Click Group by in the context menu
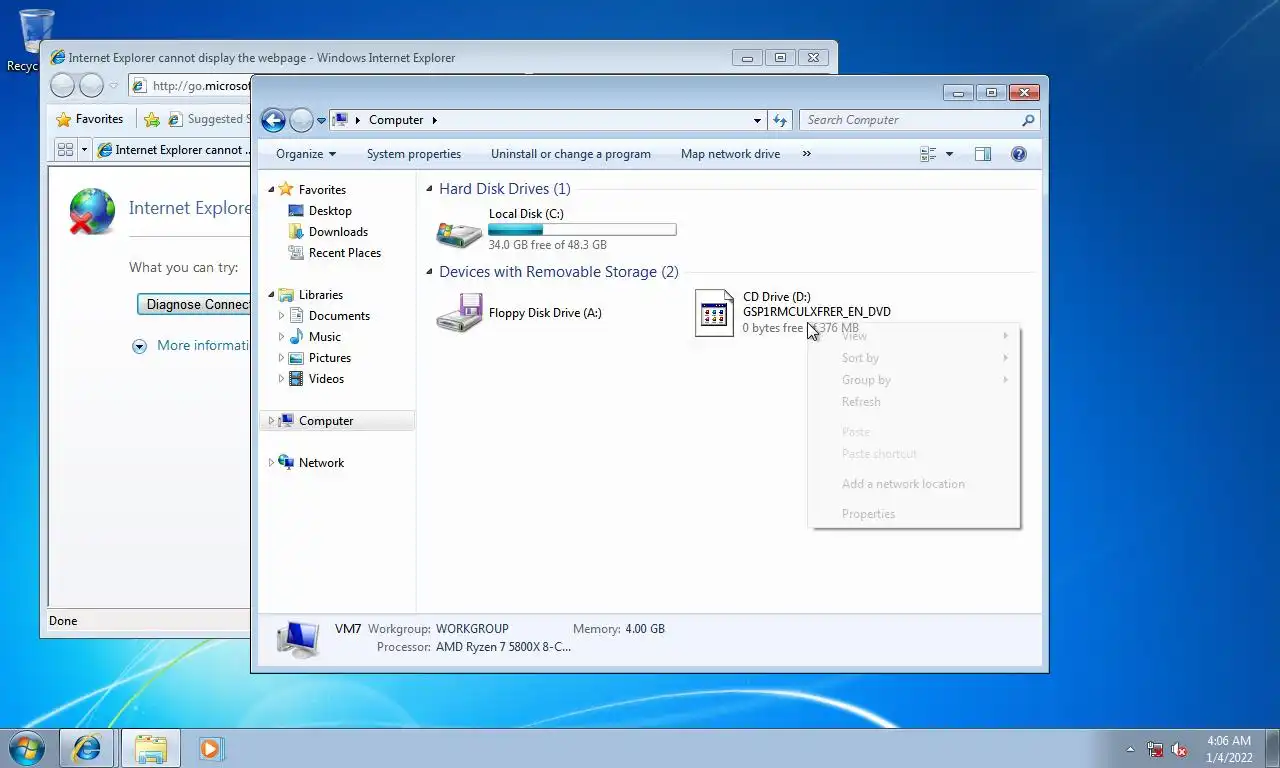The width and height of the screenshot is (1280, 768). click(914, 380)
